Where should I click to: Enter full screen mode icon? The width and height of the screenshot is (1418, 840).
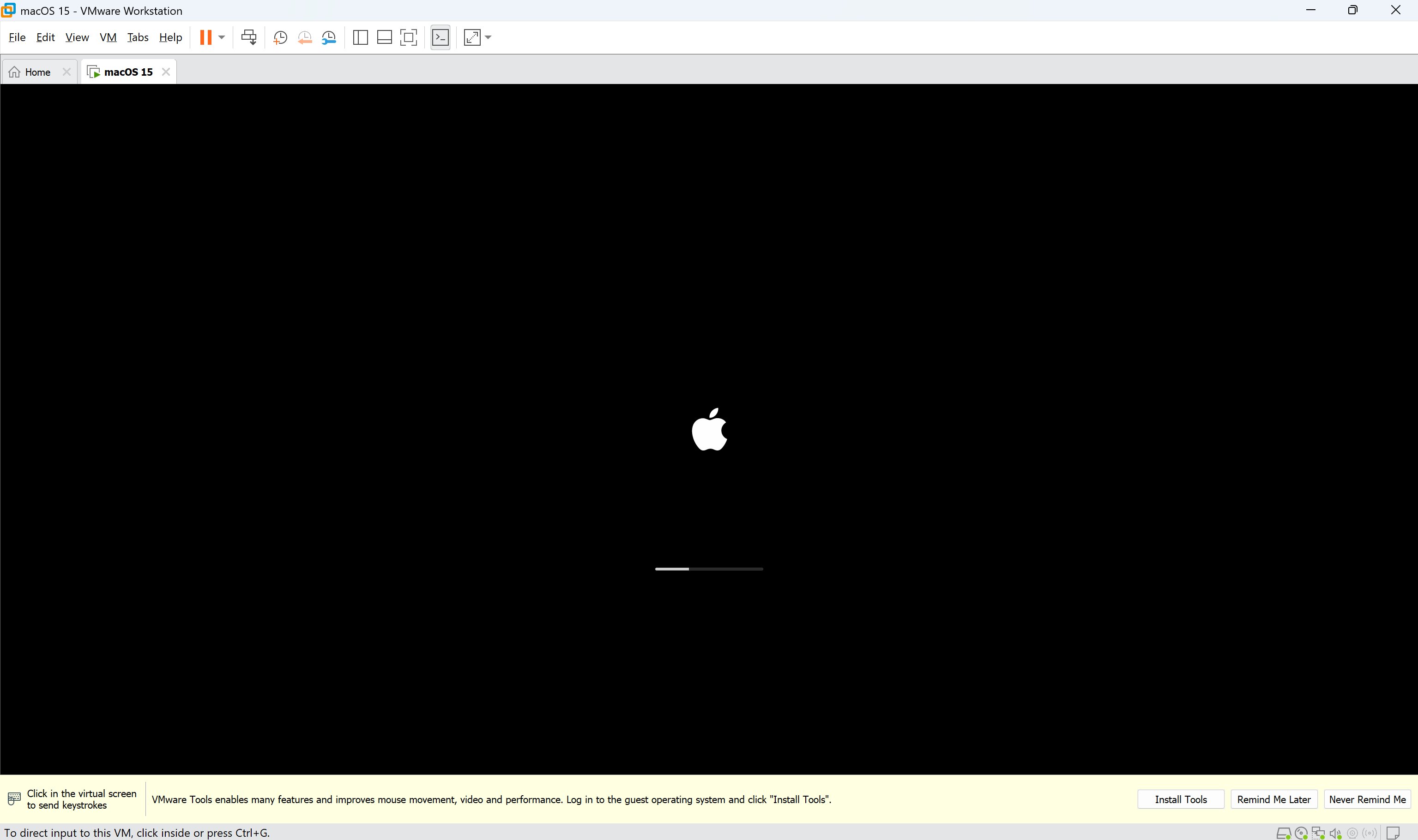(408, 37)
